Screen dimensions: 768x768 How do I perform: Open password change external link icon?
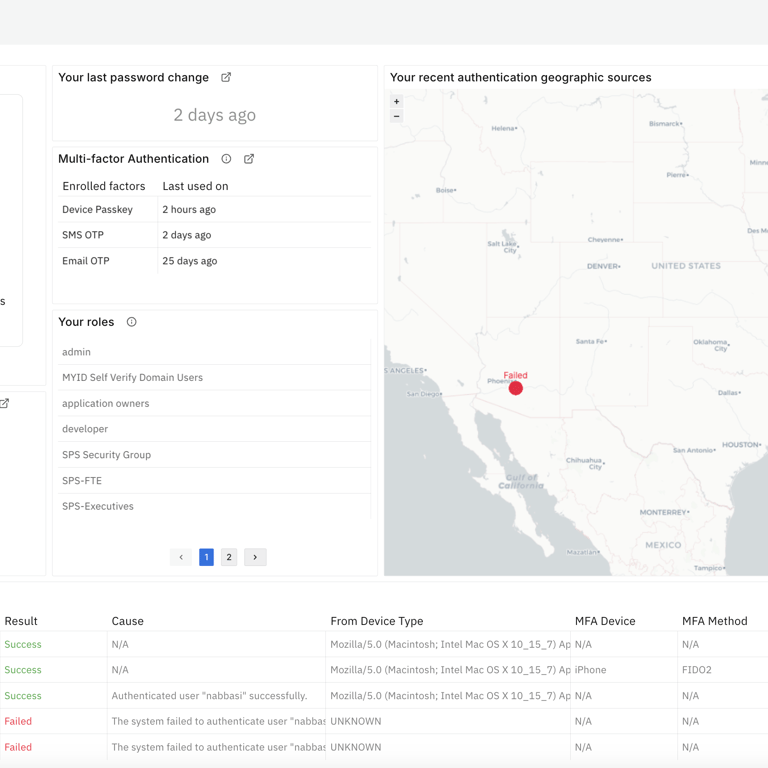(x=226, y=77)
